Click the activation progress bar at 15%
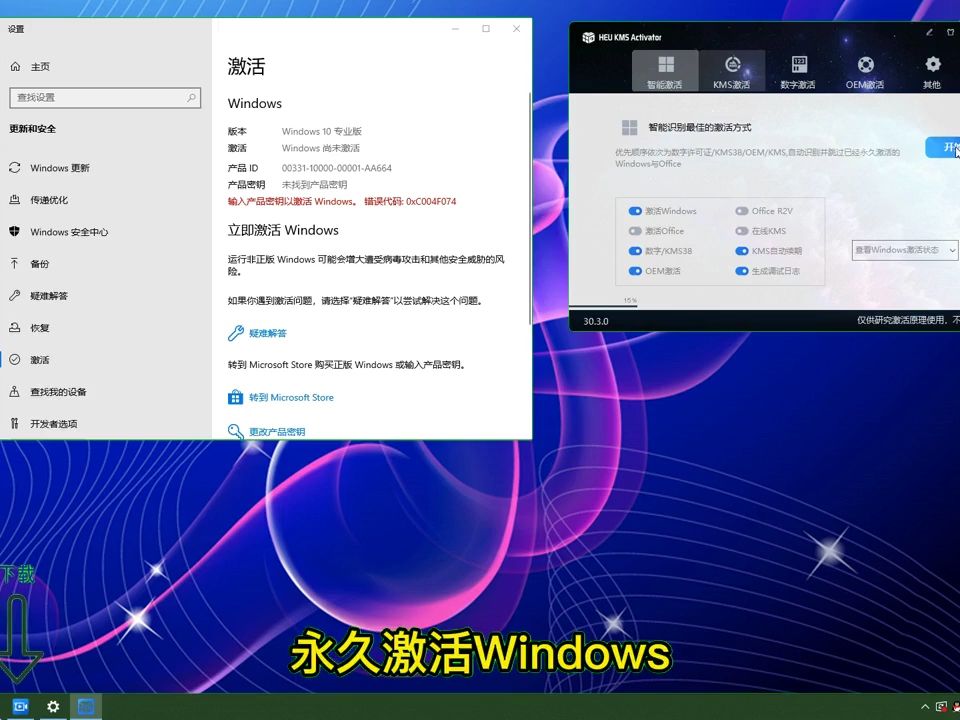Viewport: 960px width, 720px height. [604, 306]
